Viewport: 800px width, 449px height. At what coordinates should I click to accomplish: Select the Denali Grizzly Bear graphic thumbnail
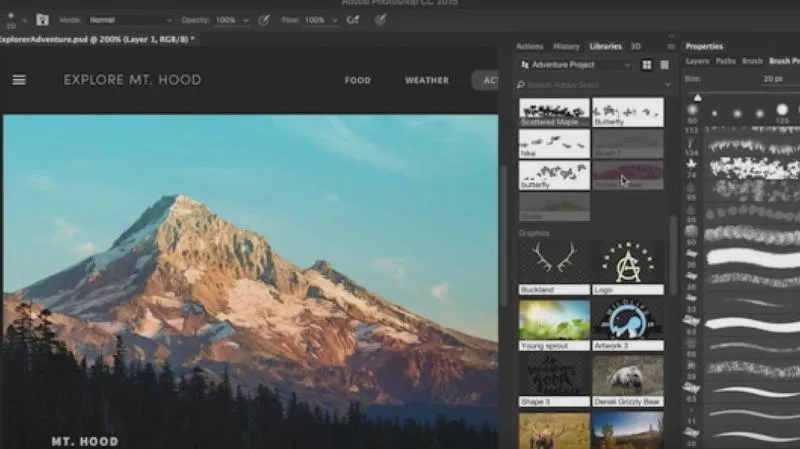point(627,376)
